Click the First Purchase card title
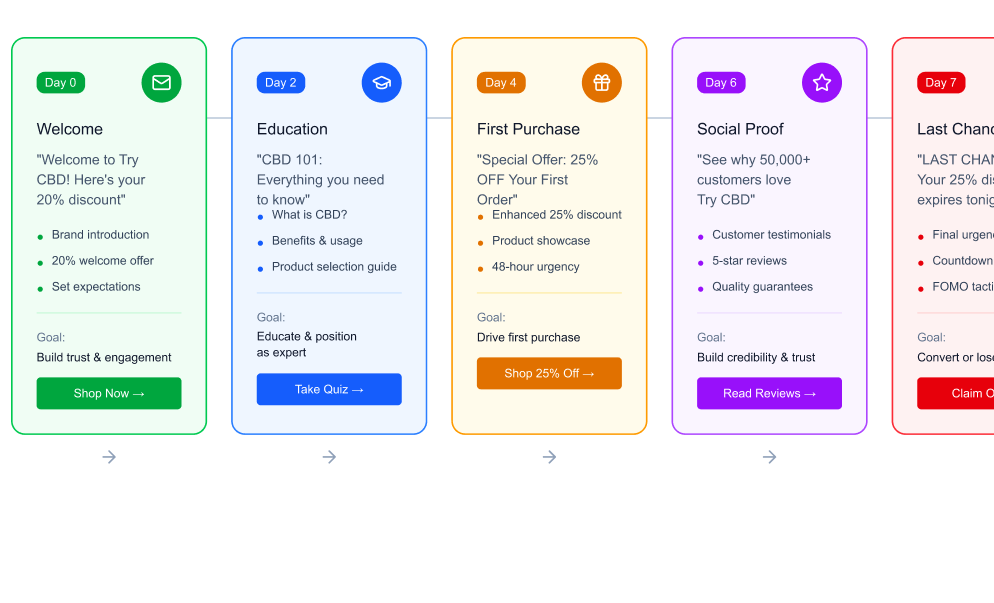994x603 pixels. (x=528, y=129)
